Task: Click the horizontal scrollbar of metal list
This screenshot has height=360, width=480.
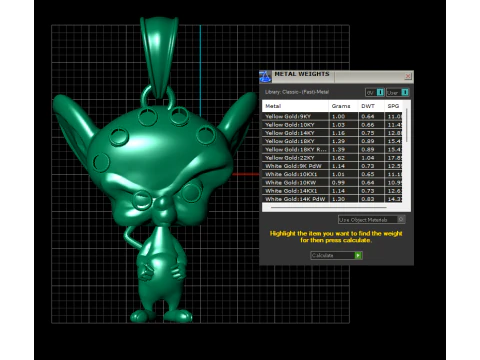Action: click(328, 207)
